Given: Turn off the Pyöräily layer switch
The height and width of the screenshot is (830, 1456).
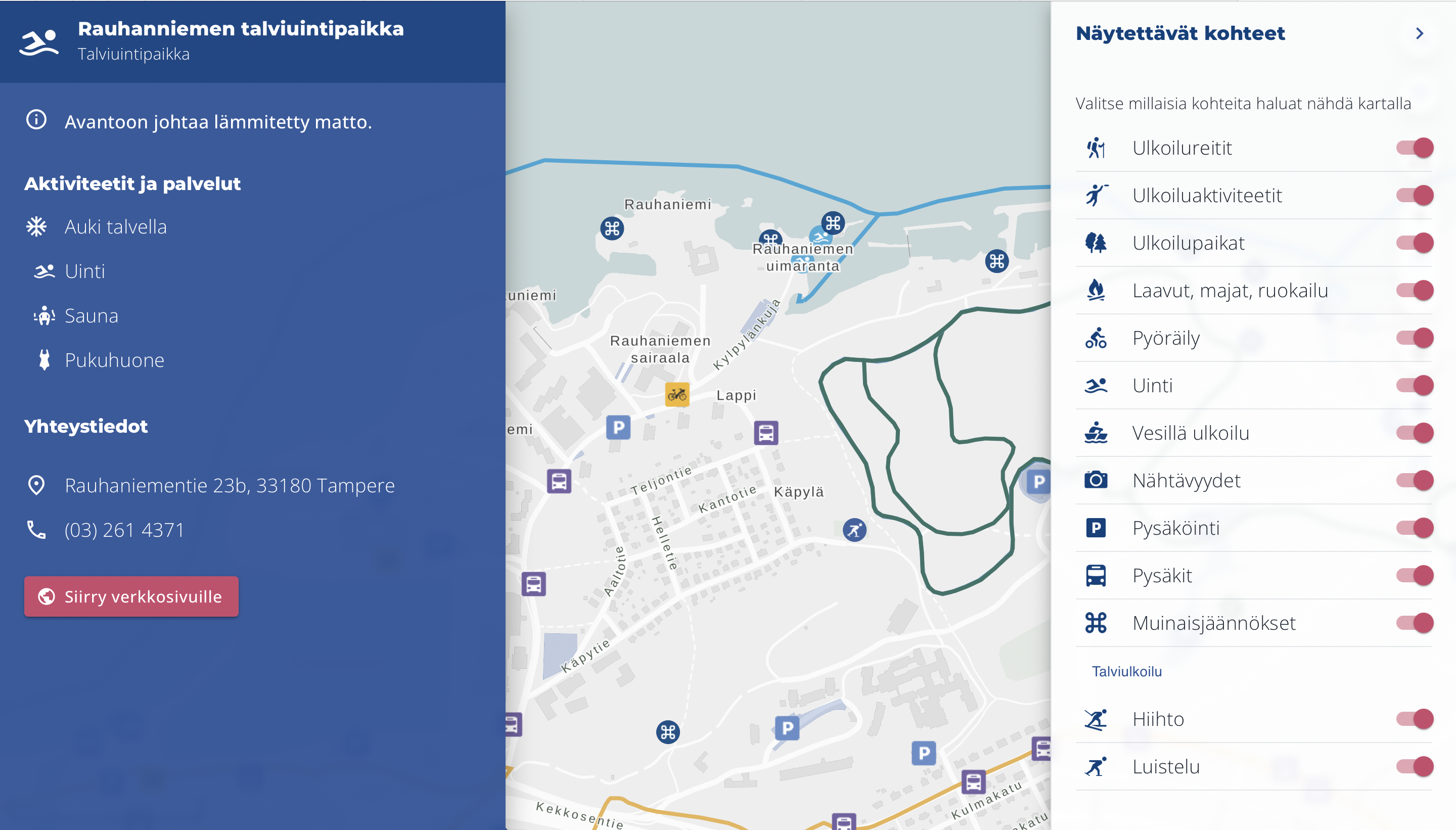Looking at the screenshot, I should point(1415,338).
